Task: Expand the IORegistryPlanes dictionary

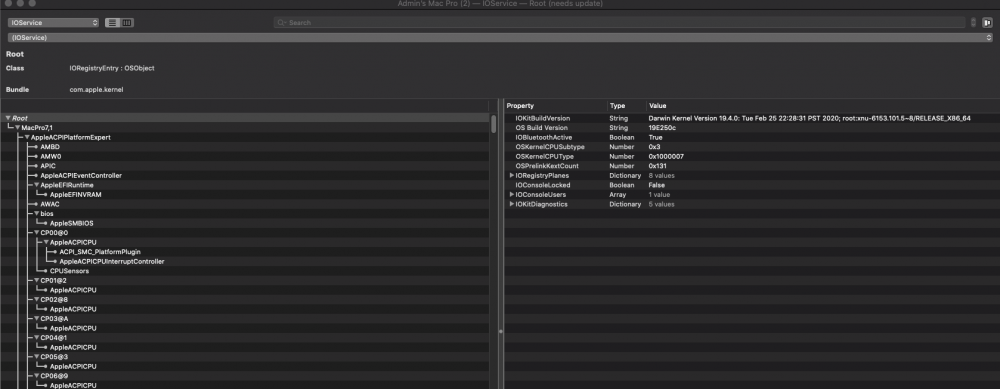Action: (x=511, y=175)
